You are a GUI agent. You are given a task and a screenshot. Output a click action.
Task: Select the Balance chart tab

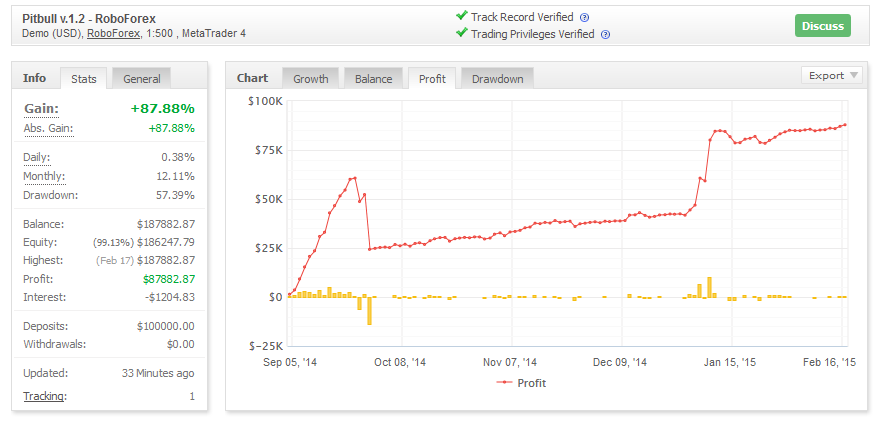click(373, 78)
